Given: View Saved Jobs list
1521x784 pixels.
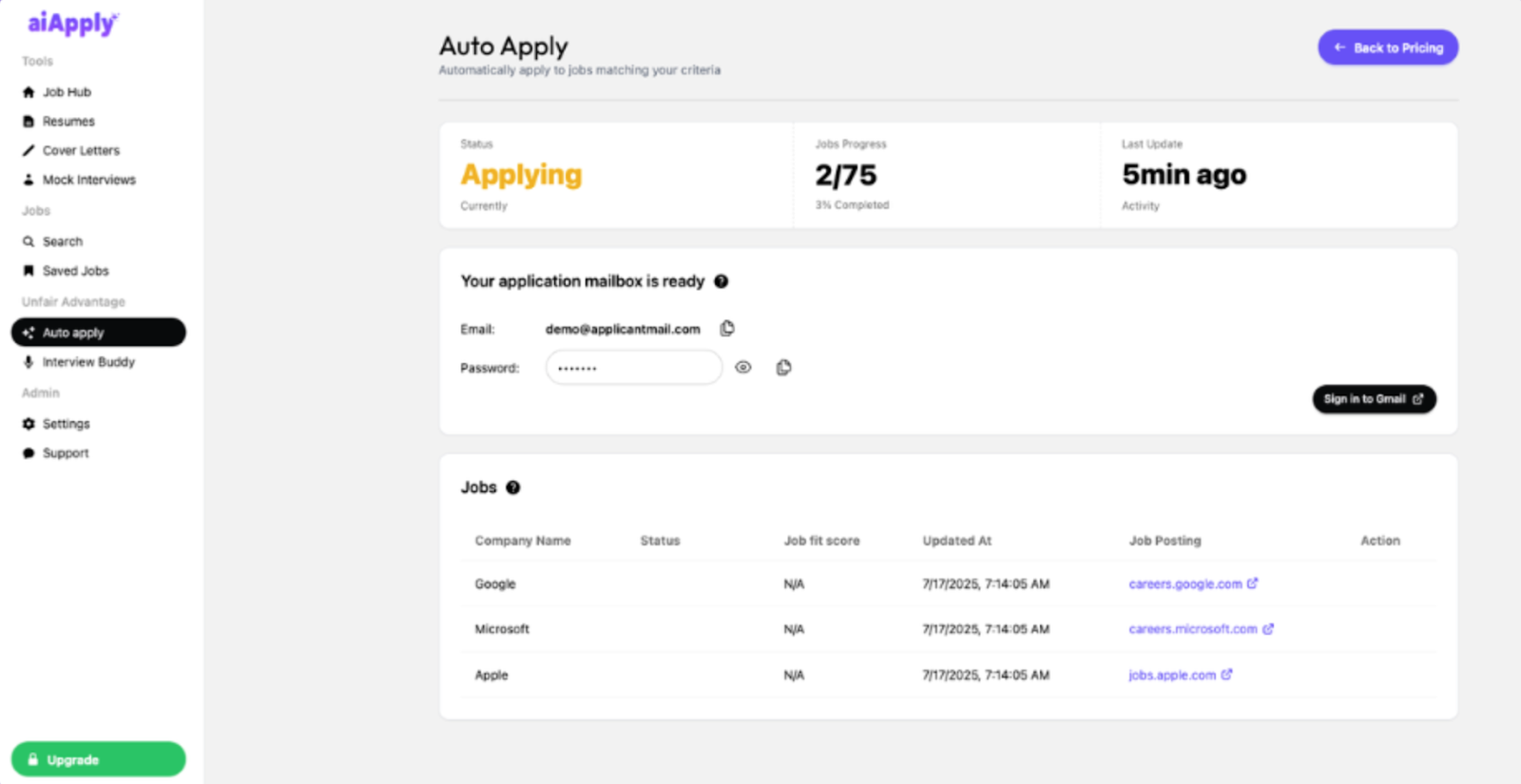Looking at the screenshot, I should [75, 271].
